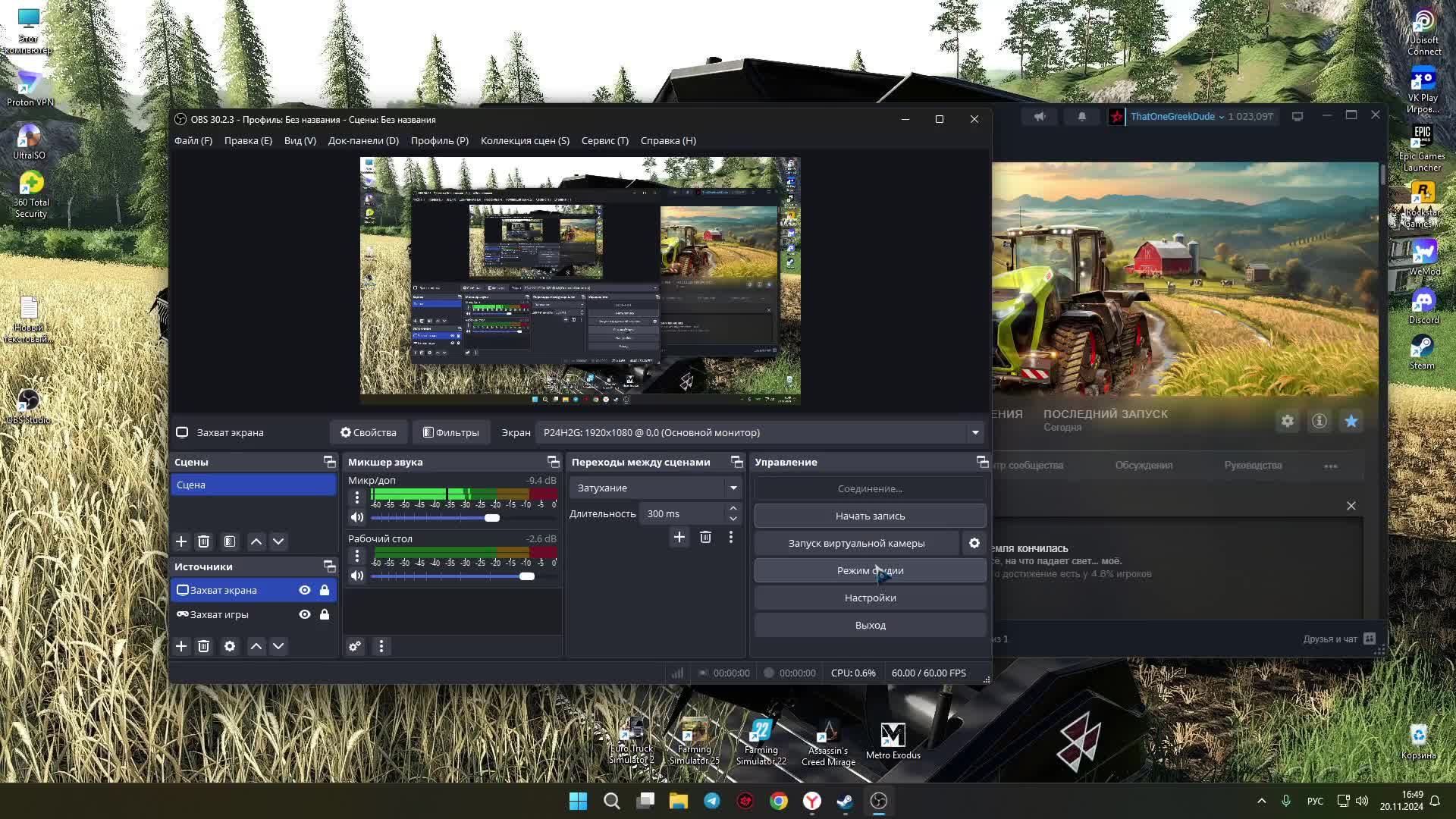
Task: Unlock the Захват игры source
Action: point(325,614)
